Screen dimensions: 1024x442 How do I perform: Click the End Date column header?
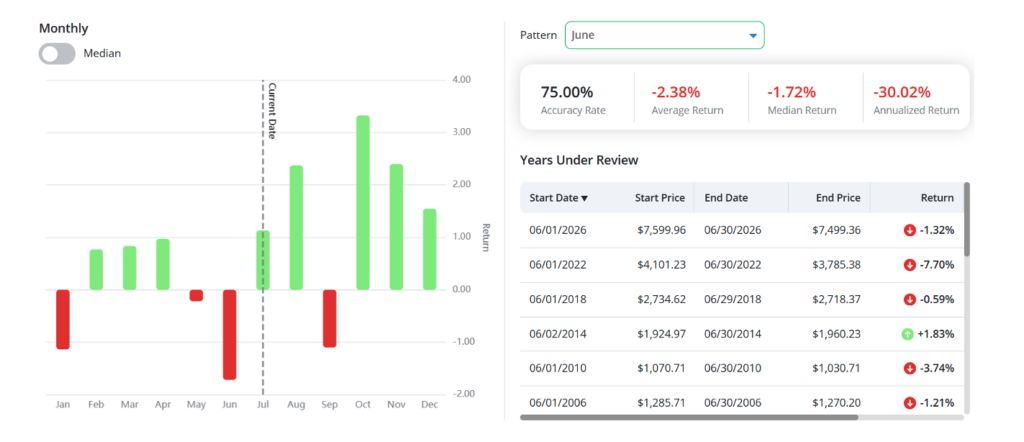point(726,198)
